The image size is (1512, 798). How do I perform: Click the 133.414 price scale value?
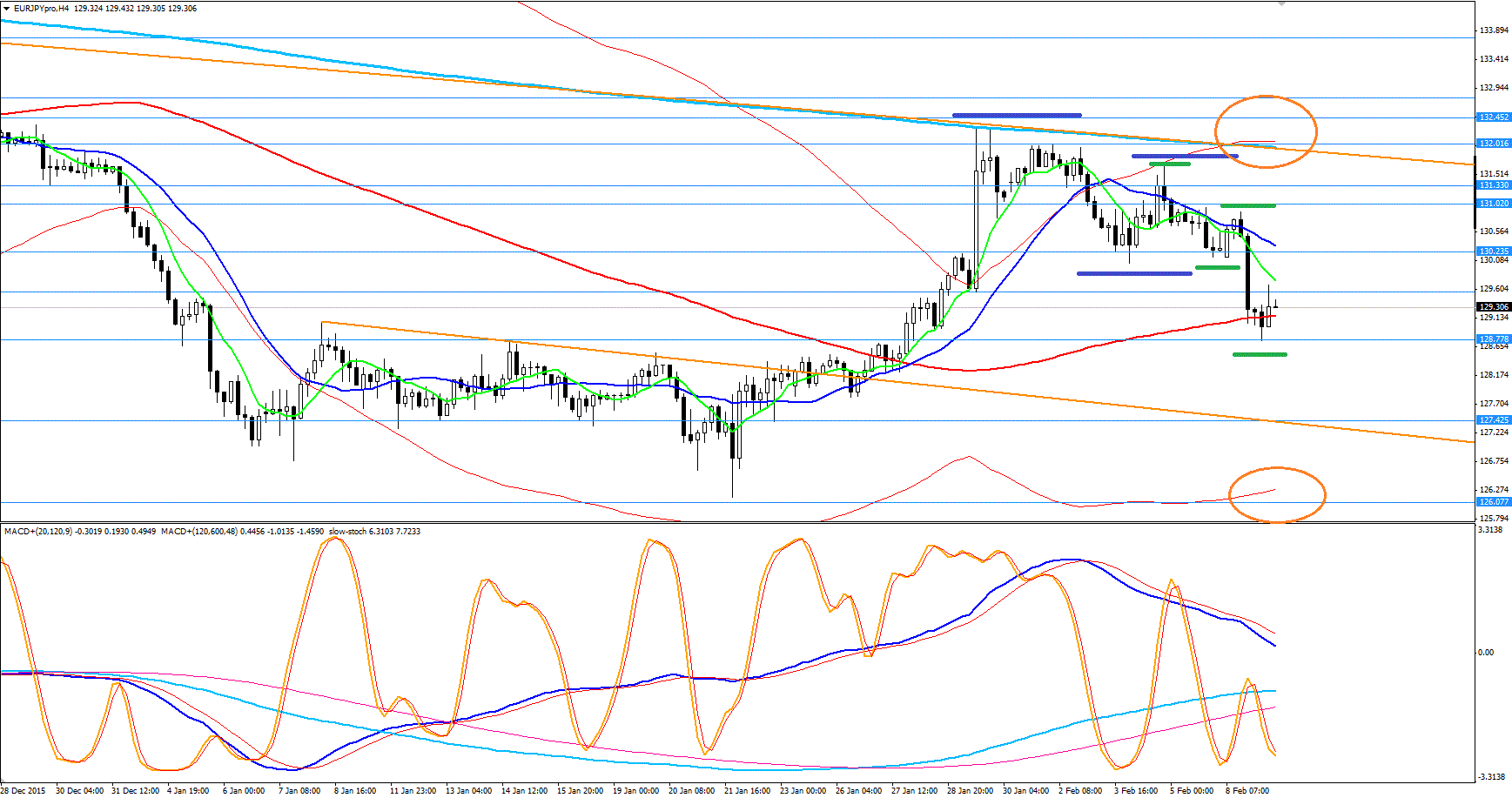pos(1494,59)
